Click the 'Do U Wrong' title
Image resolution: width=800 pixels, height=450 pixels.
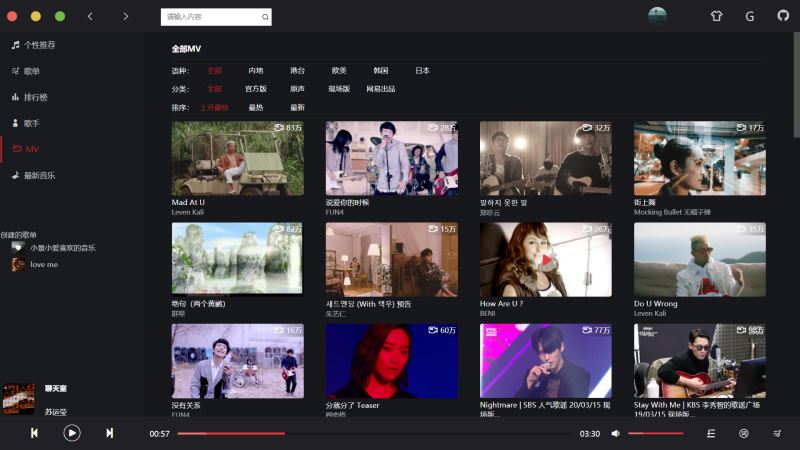click(x=656, y=303)
